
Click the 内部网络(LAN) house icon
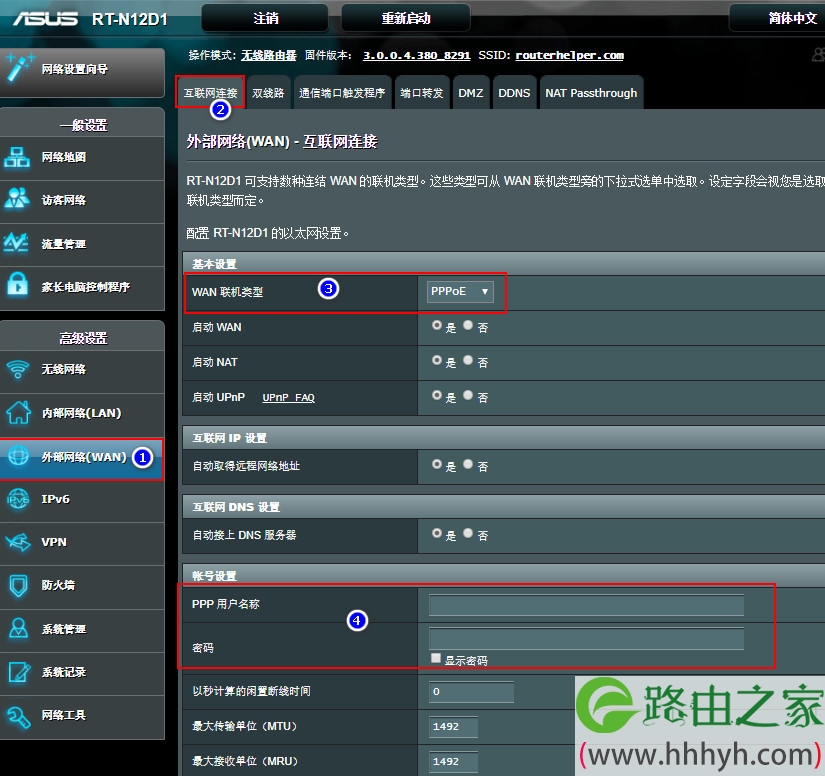[18, 412]
